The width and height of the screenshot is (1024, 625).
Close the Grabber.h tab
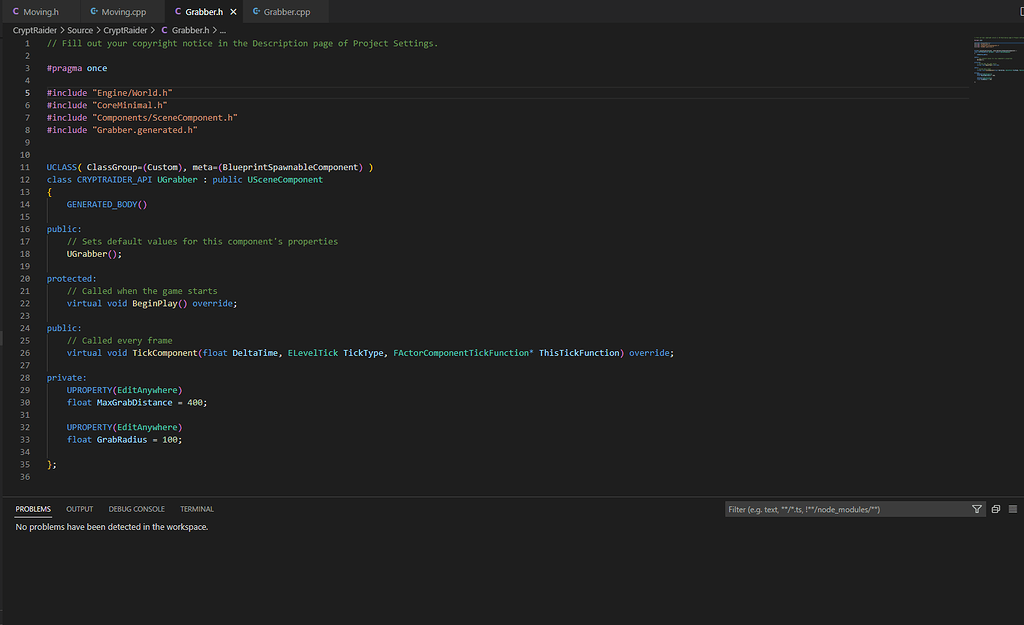pos(233,12)
